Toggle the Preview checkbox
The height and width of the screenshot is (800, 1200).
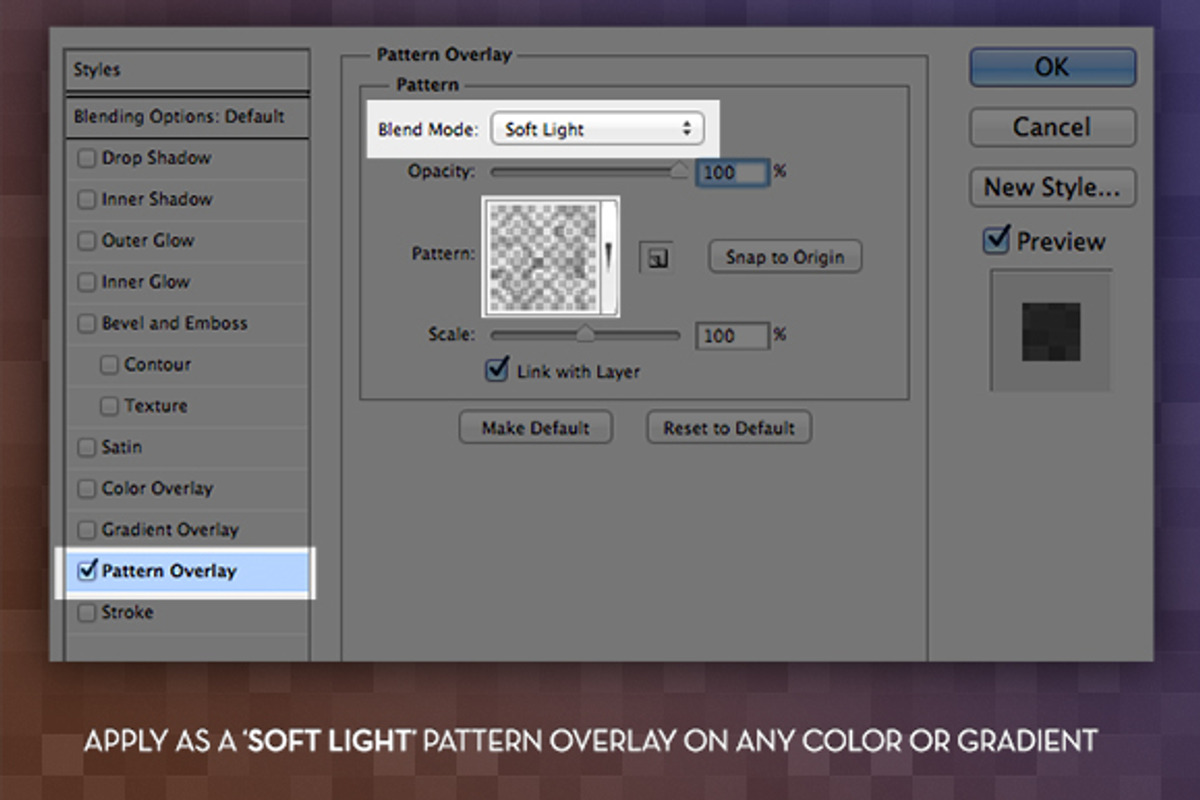pyautogui.click(x=996, y=240)
